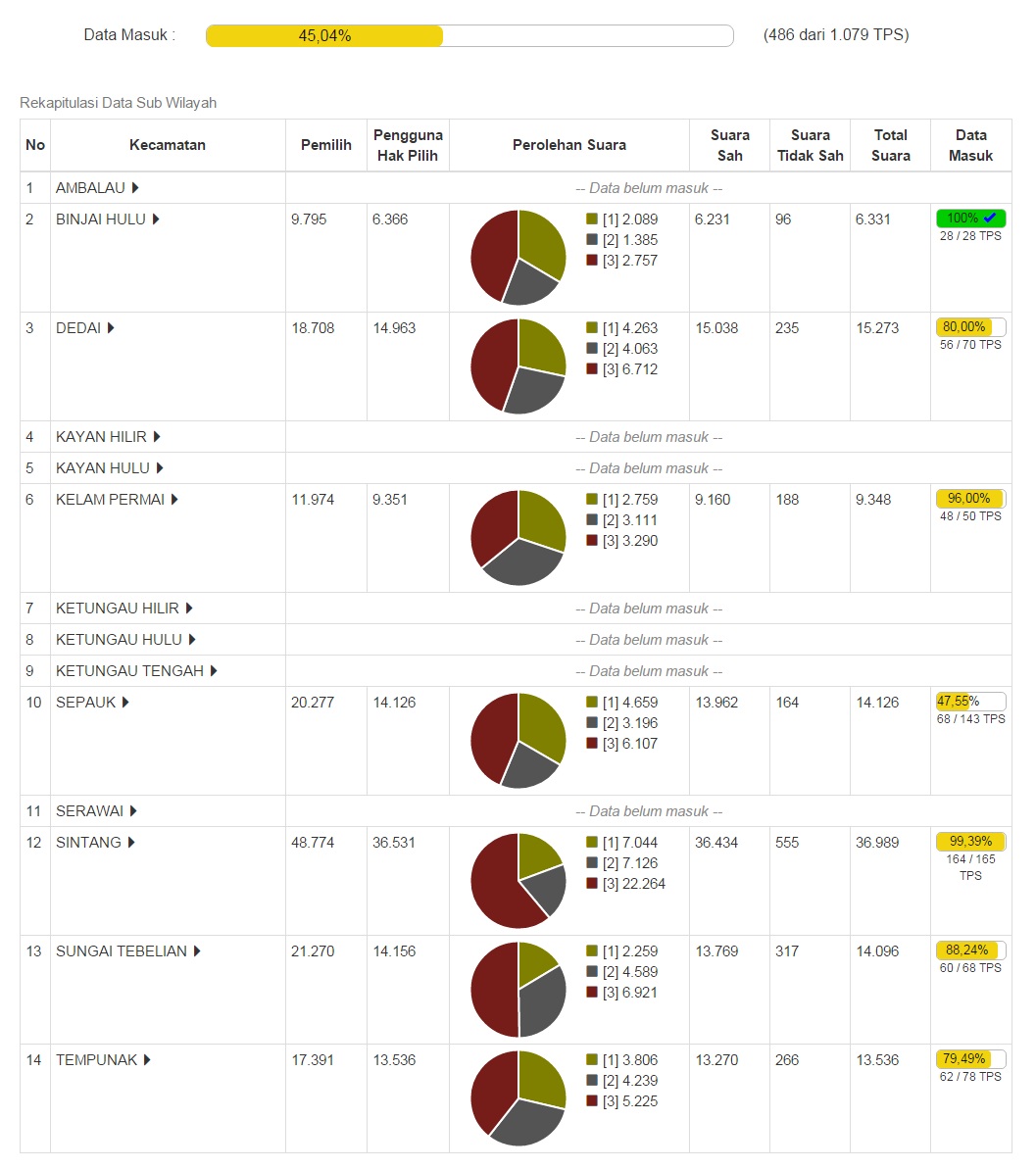Click olive legend swatch [1] in SEPAUK row
This screenshot has width=1036, height=1169.
coord(592,703)
